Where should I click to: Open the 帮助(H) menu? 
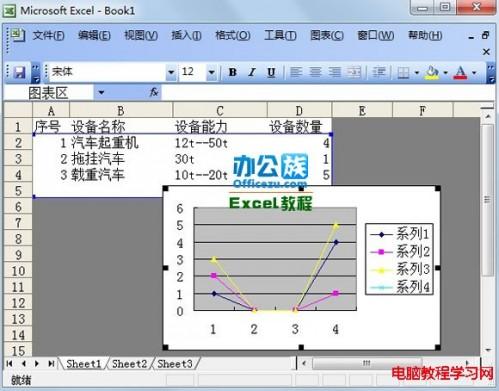[425, 35]
